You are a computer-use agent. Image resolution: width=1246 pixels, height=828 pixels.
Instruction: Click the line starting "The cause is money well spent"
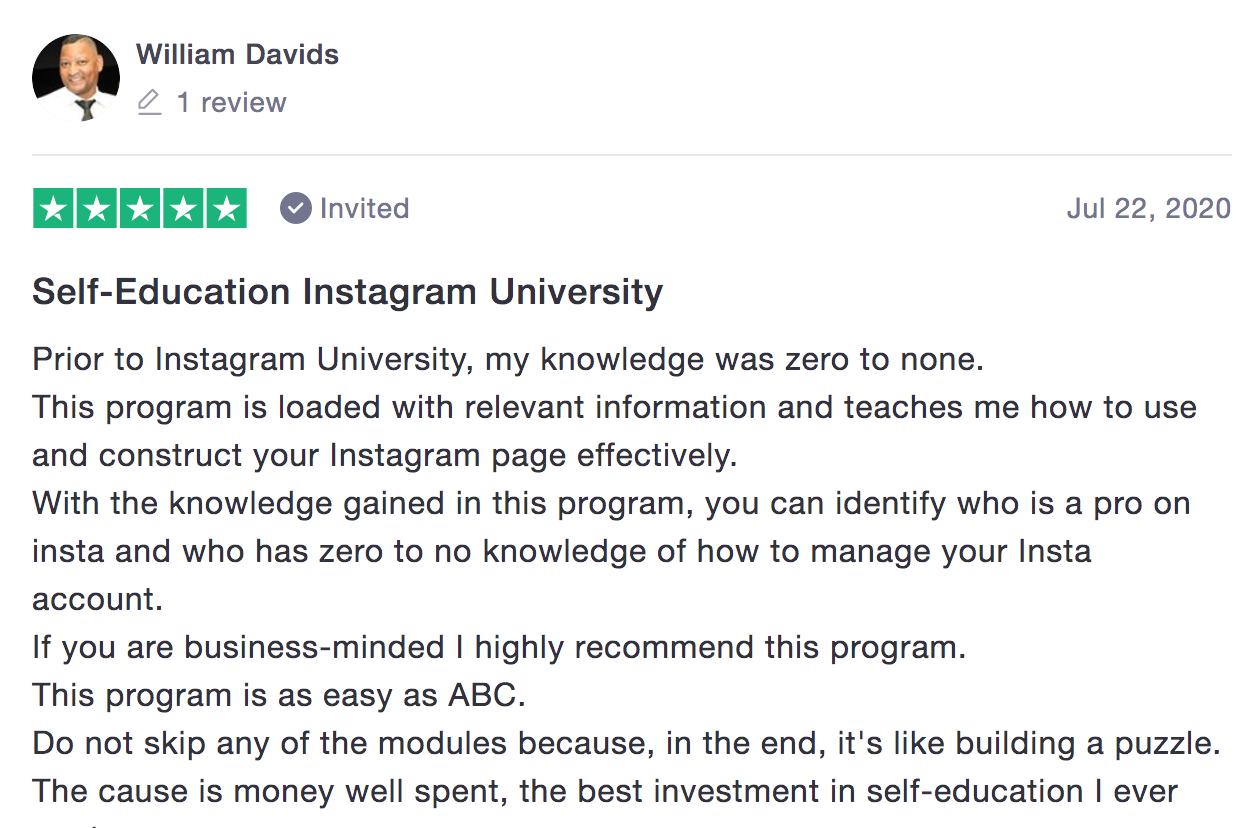(605, 791)
